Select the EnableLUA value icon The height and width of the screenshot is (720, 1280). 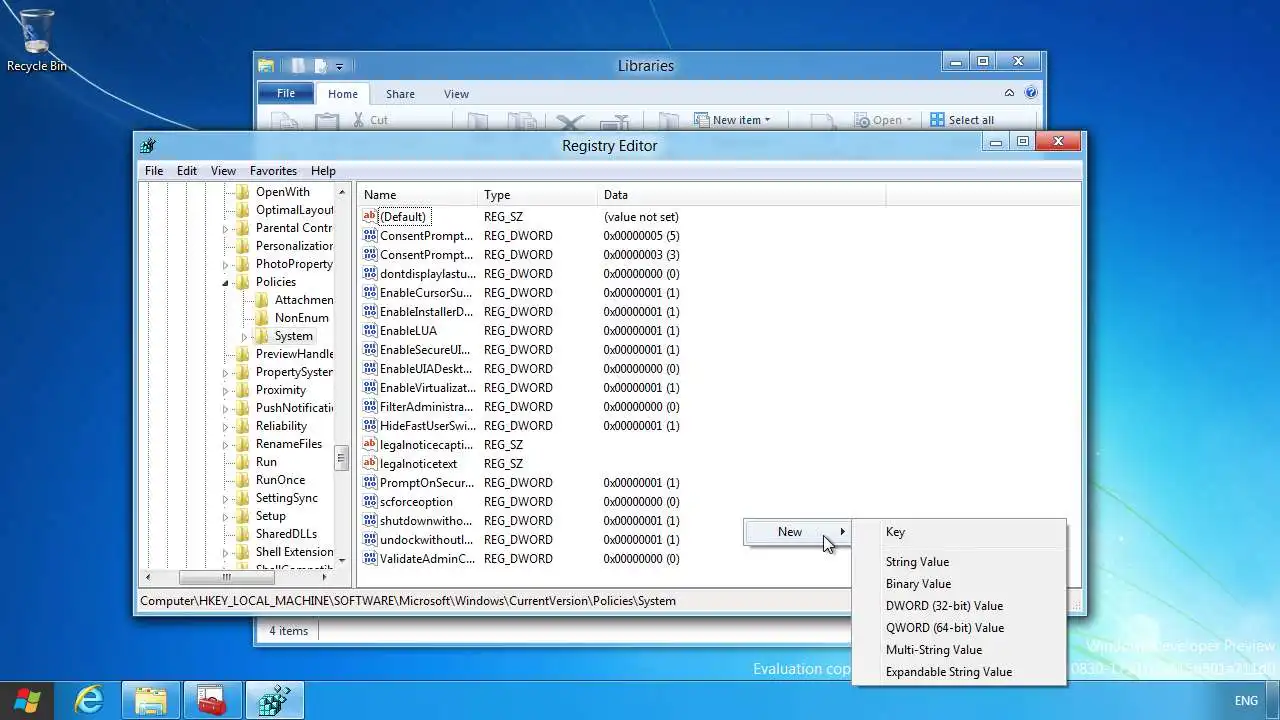click(x=370, y=330)
